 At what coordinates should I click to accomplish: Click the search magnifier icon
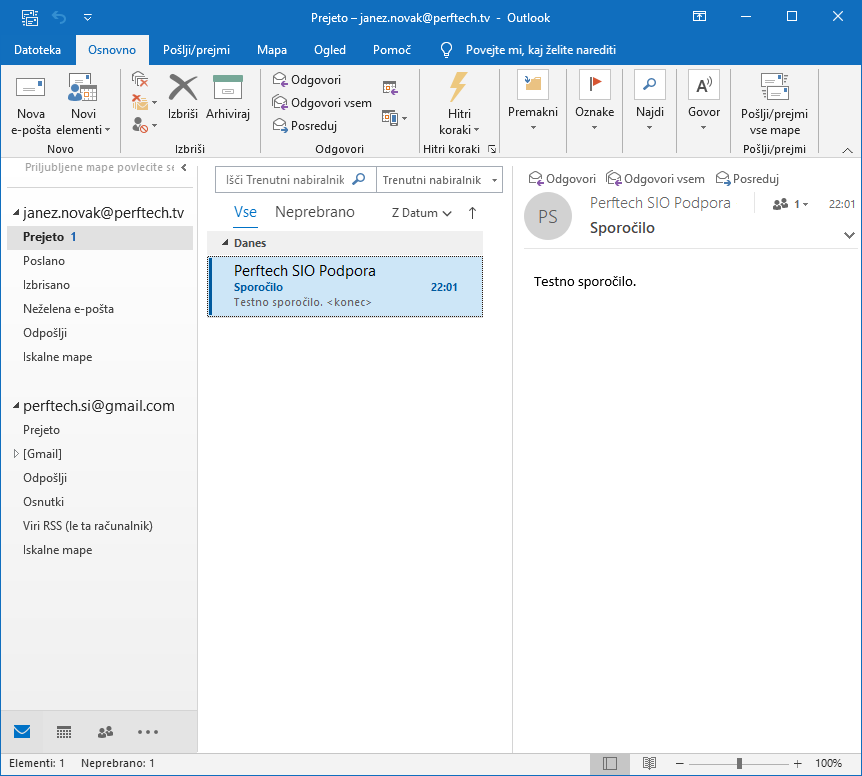pyautogui.click(x=358, y=180)
